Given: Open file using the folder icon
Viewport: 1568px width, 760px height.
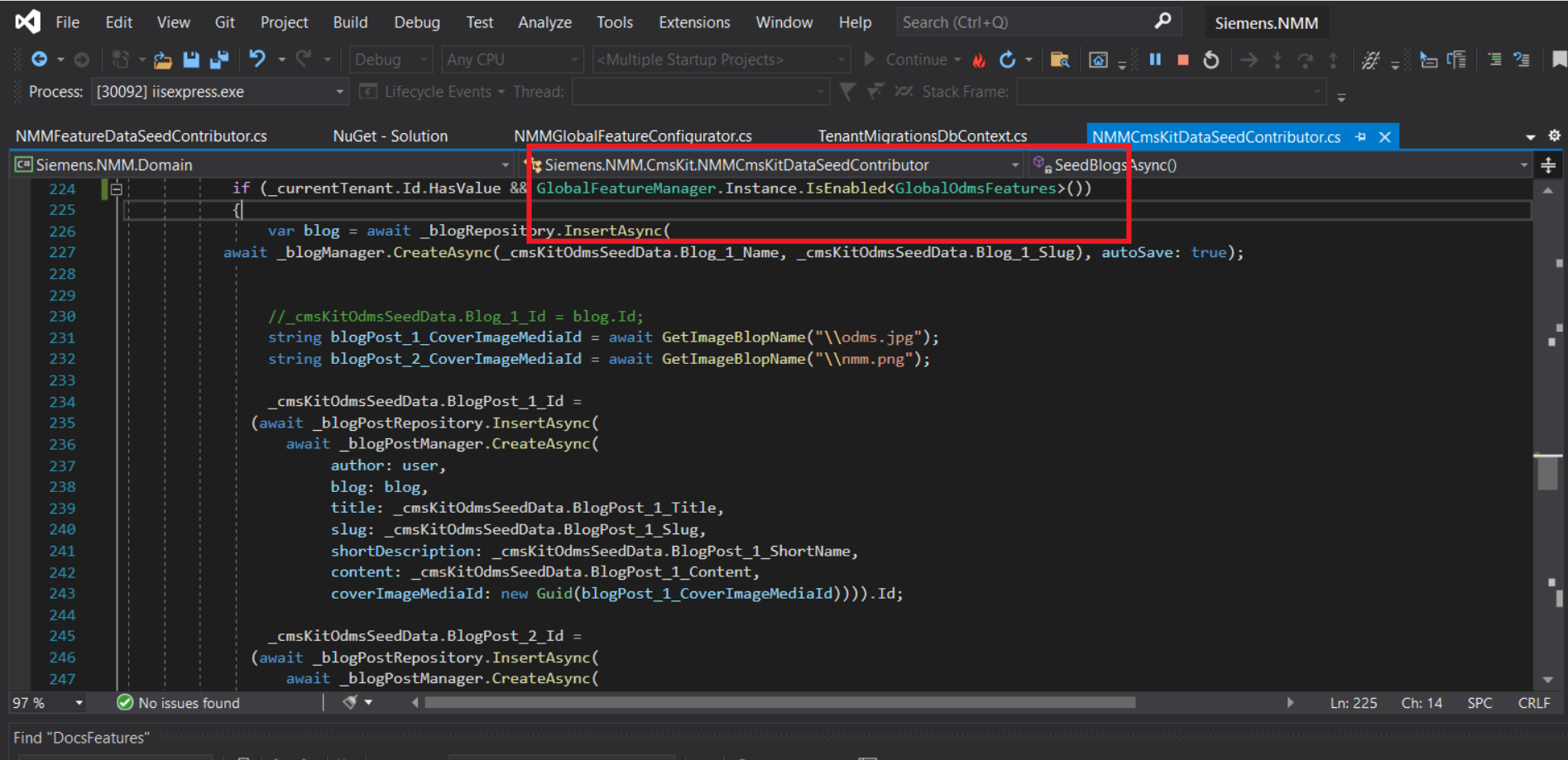Looking at the screenshot, I should point(163,60).
